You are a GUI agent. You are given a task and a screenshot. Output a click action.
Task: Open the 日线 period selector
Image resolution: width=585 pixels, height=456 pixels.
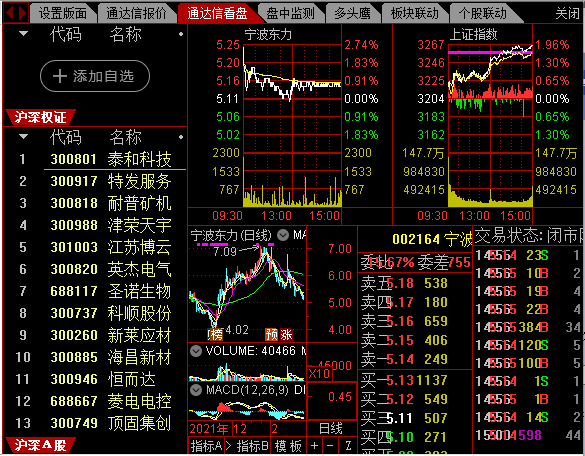331,429
